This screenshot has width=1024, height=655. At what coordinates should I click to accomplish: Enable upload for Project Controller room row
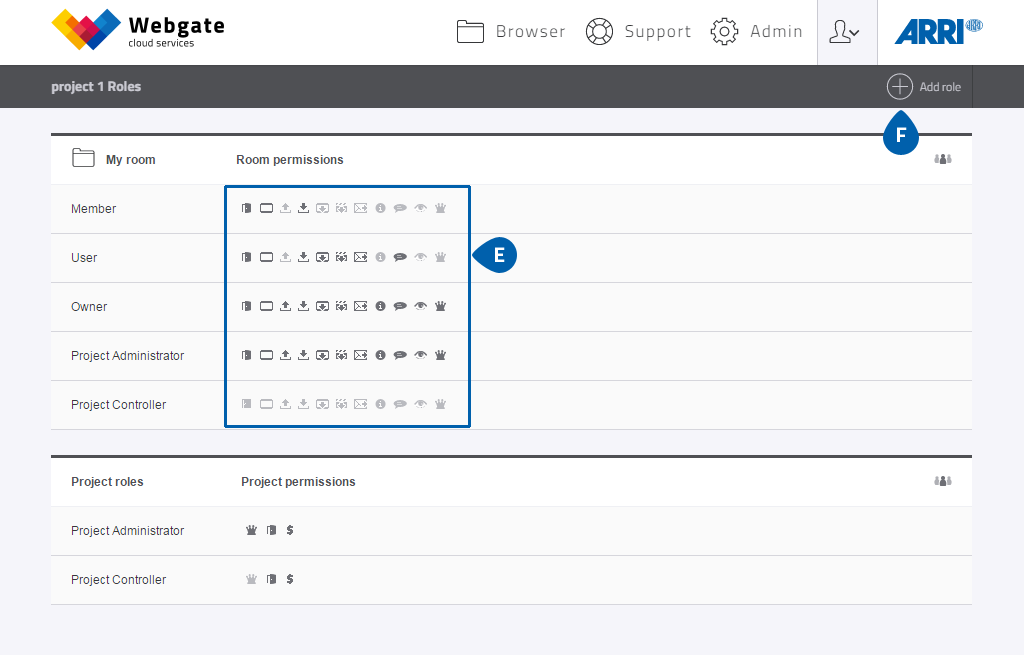point(285,404)
